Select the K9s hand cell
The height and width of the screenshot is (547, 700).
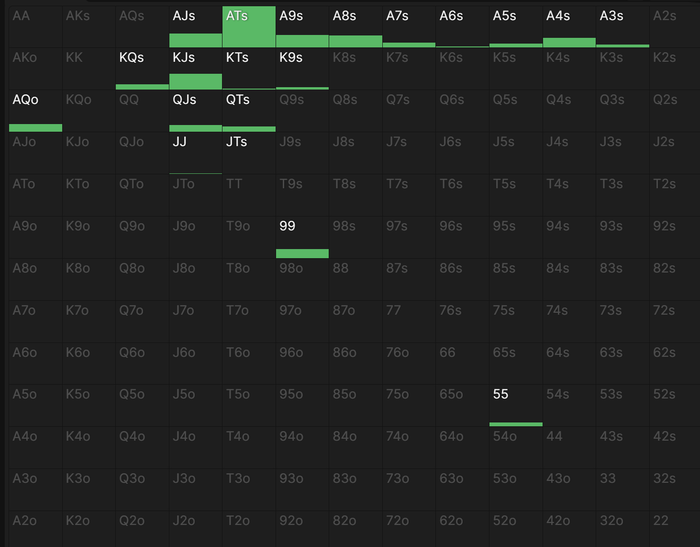click(302, 69)
